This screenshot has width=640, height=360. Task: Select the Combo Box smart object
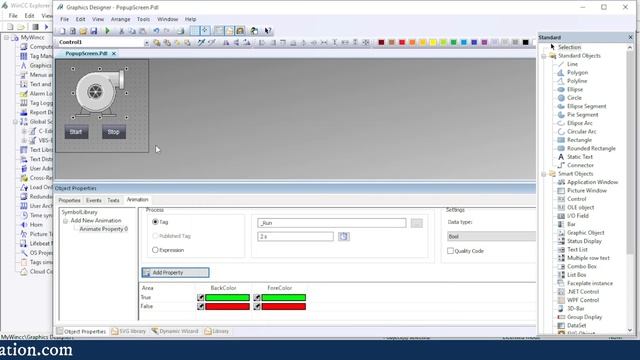tap(582, 267)
